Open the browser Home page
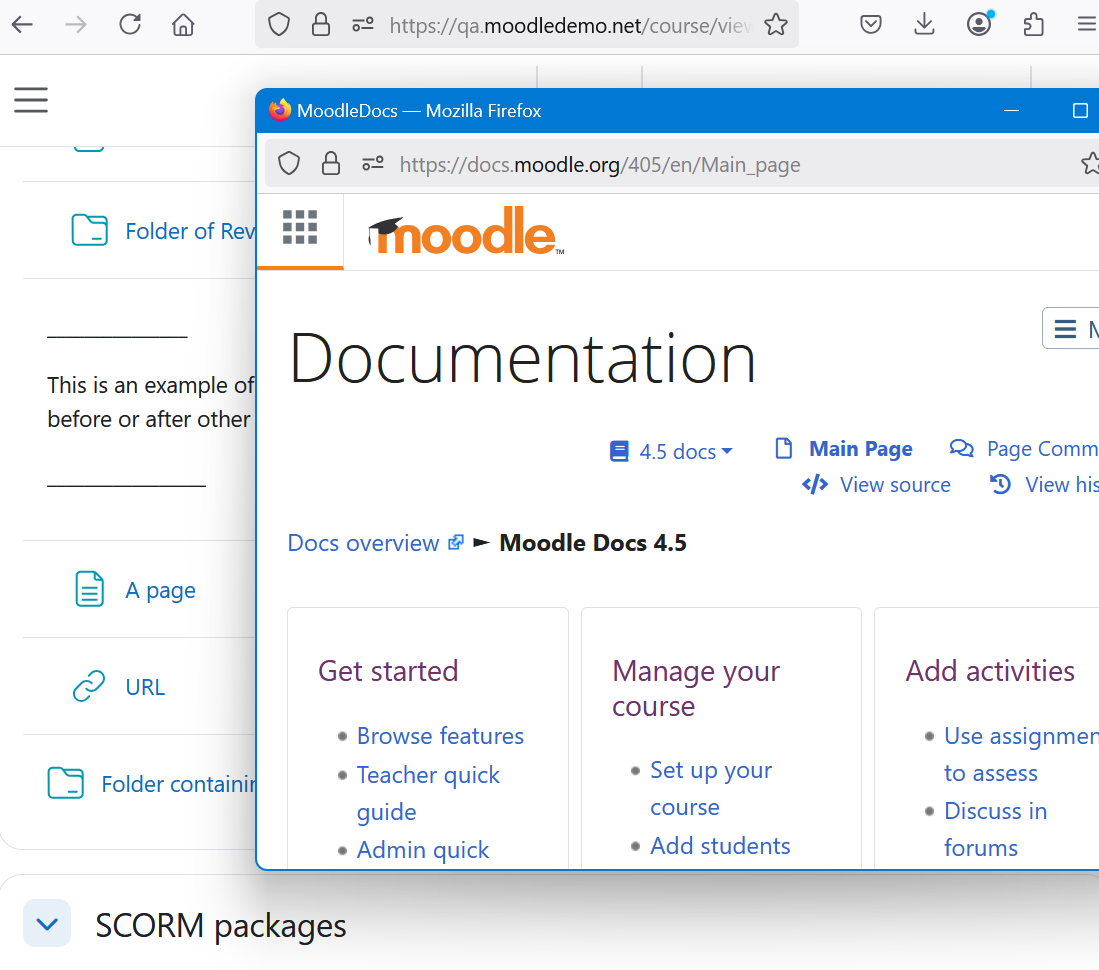The width and height of the screenshot is (1099, 970). tap(183, 25)
